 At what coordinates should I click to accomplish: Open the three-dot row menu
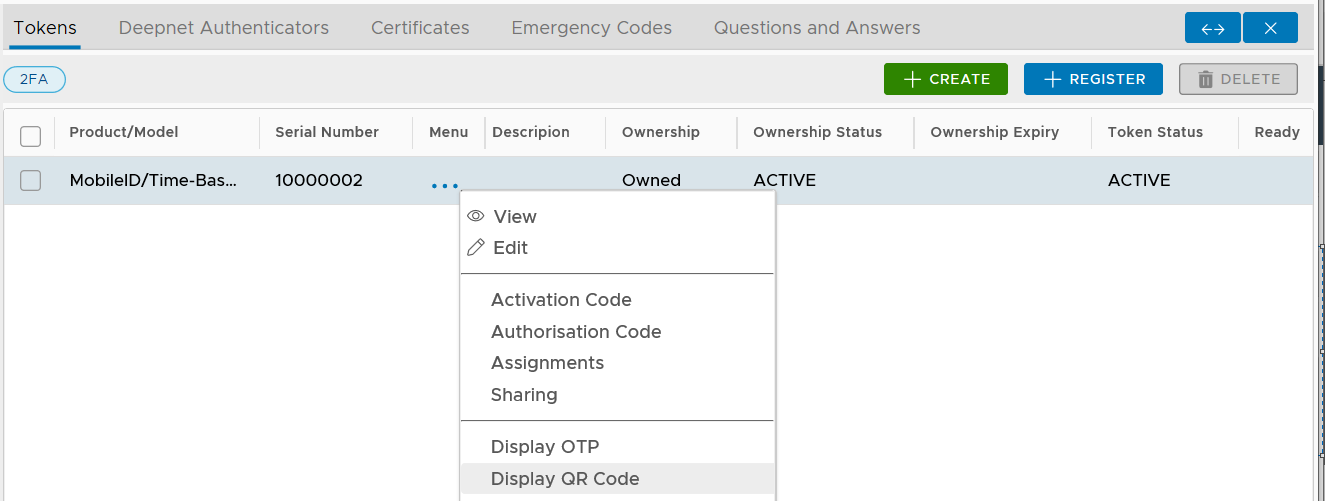445,185
